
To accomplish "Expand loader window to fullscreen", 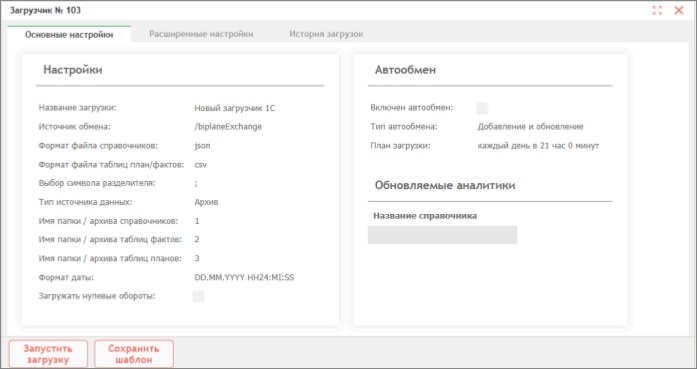I will (x=657, y=11).
